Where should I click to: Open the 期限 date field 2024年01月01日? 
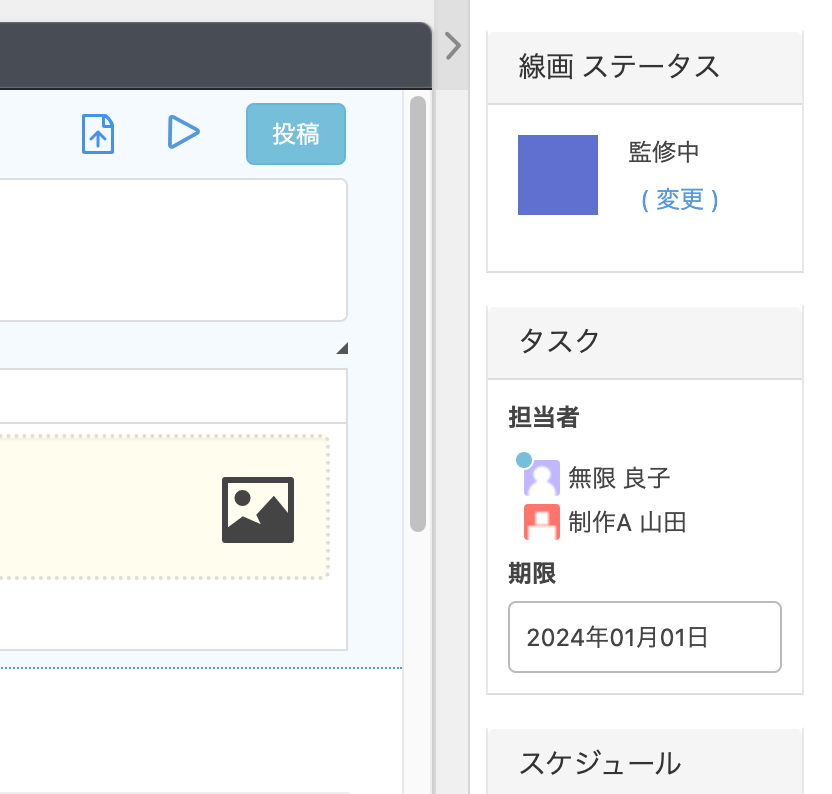(645, 637)
